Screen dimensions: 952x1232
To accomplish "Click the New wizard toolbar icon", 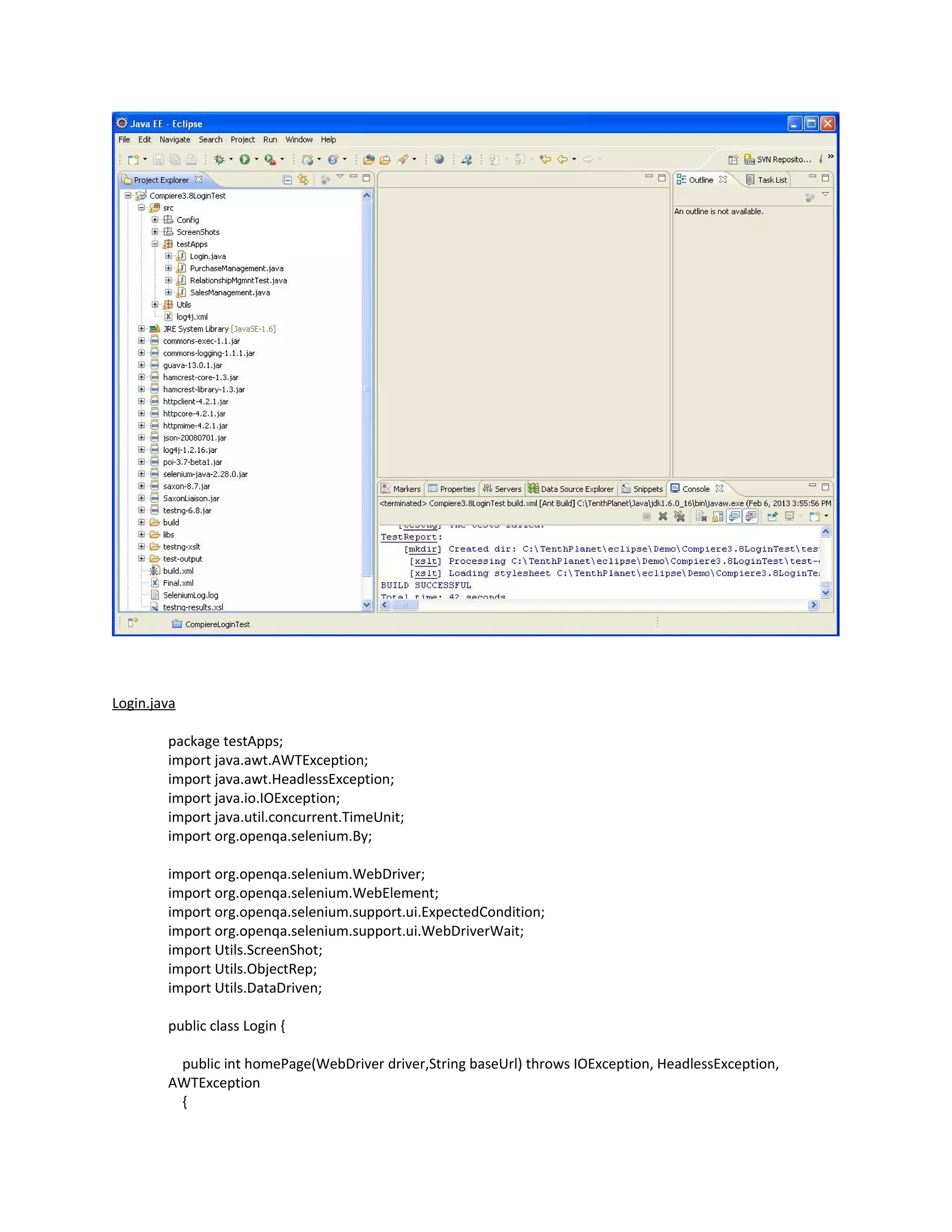I will 133,159.
